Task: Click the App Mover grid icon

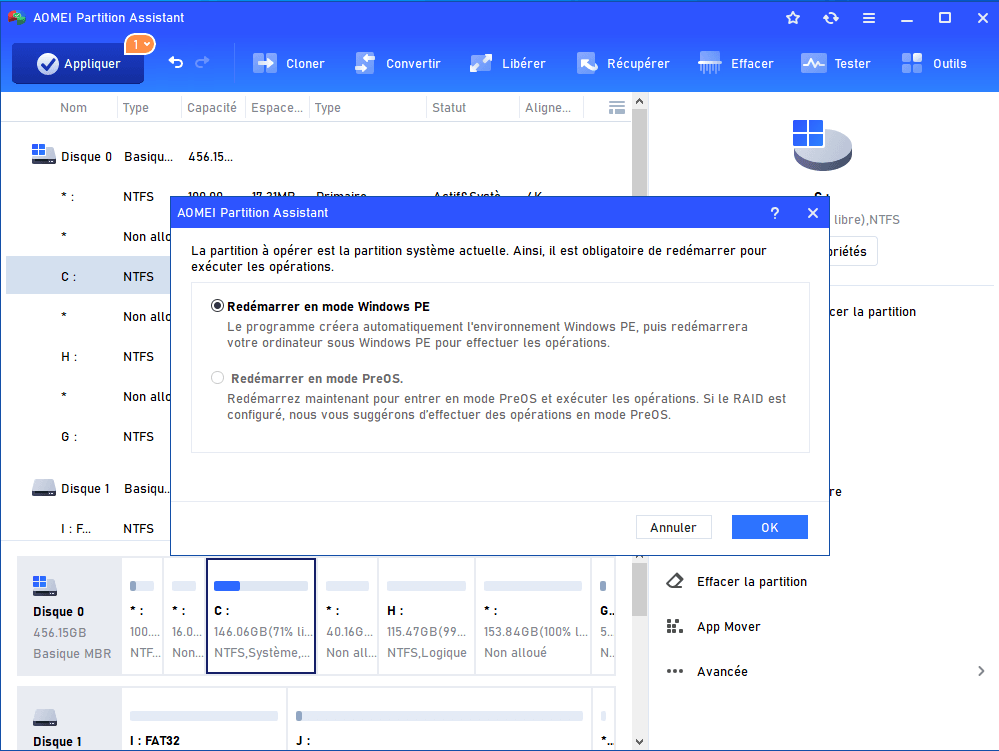Action: pyautogui.click(x=675, y=627)
